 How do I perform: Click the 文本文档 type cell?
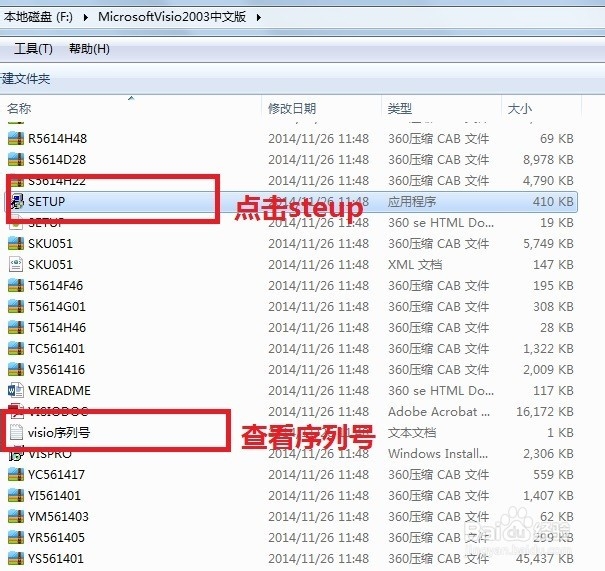[412, 432]
